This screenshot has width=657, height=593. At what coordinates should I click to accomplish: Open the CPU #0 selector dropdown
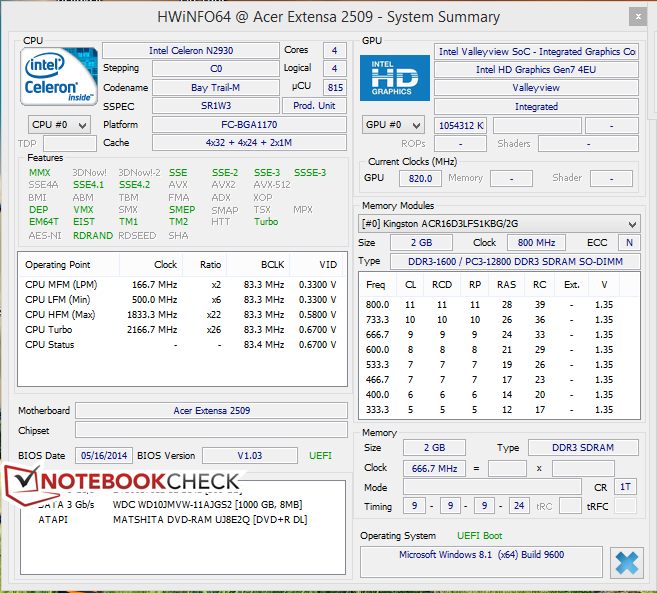tap(59, 125)
